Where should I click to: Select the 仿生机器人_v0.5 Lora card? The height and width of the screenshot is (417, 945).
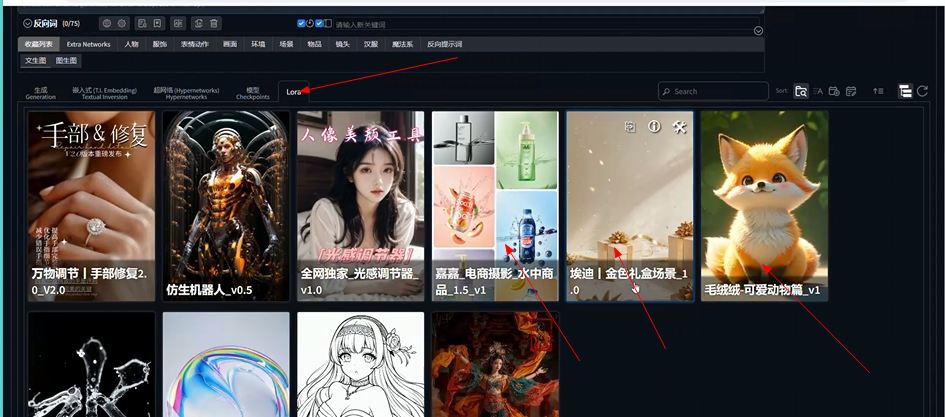pyautogui.click(x=226, y=206)
